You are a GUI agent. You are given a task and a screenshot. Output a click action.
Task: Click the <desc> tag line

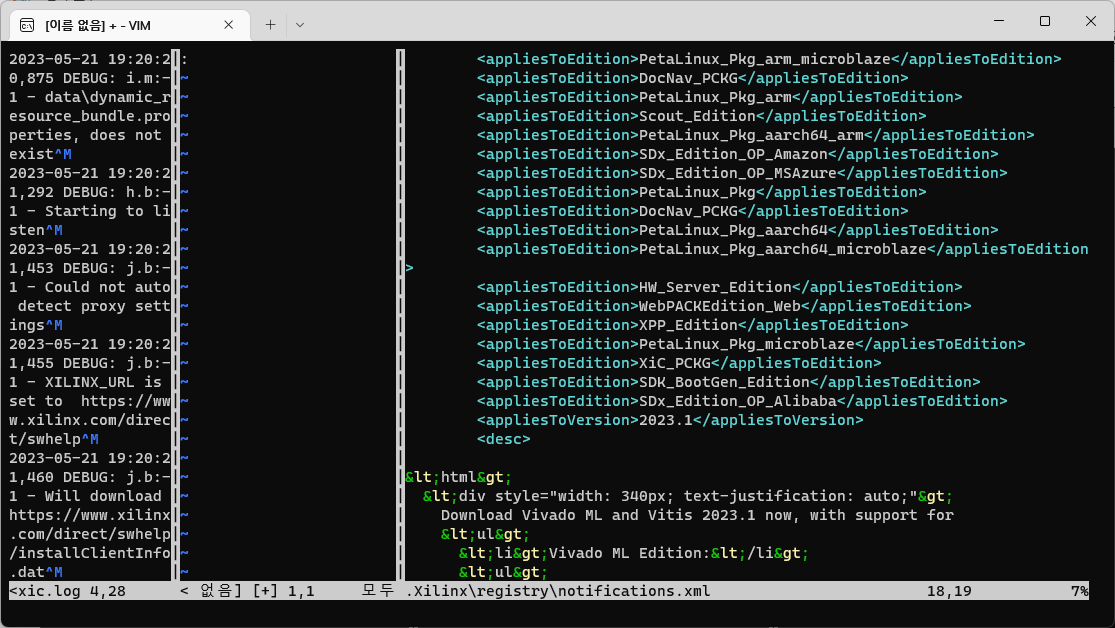point(503,439)
